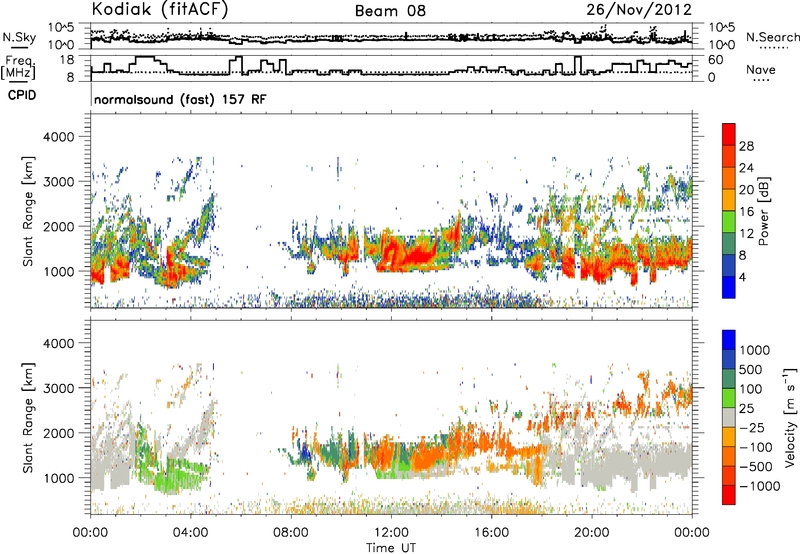Screen dimensions: 800x554
Task: Click the CPID label
Action: click(22, 95)
